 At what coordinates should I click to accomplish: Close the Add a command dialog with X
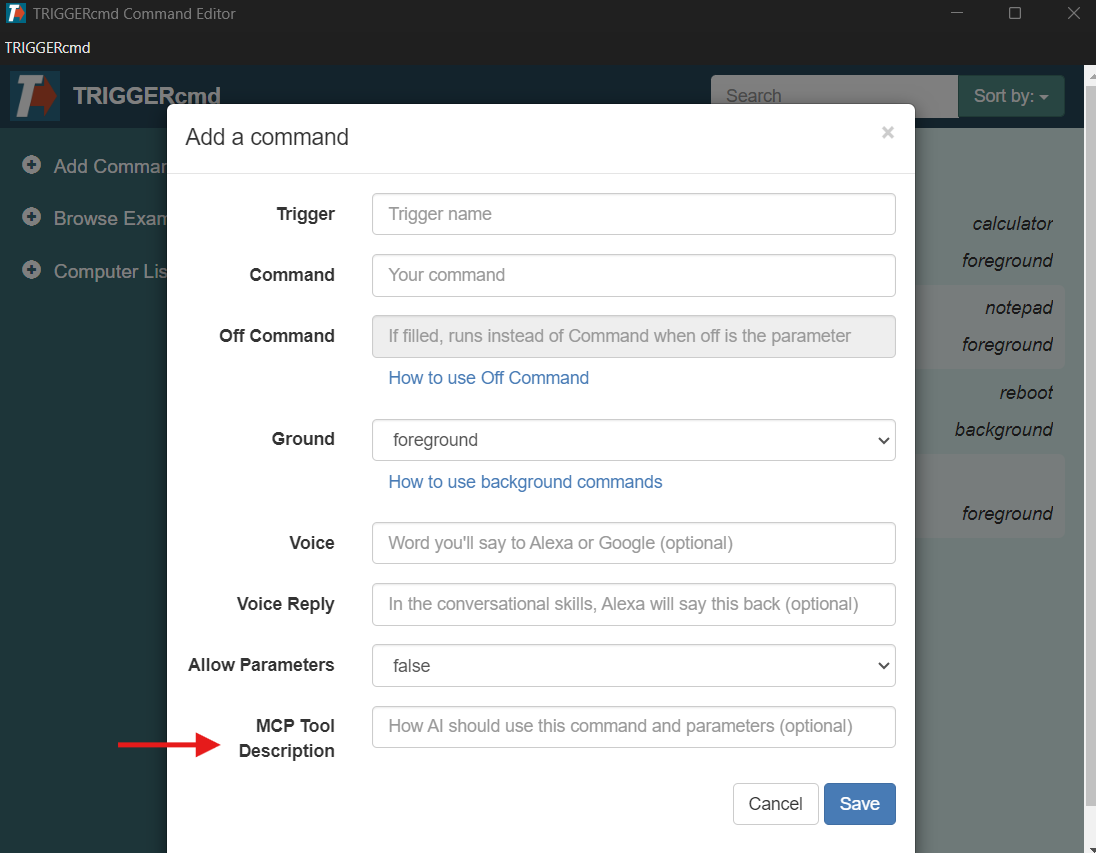887,133
